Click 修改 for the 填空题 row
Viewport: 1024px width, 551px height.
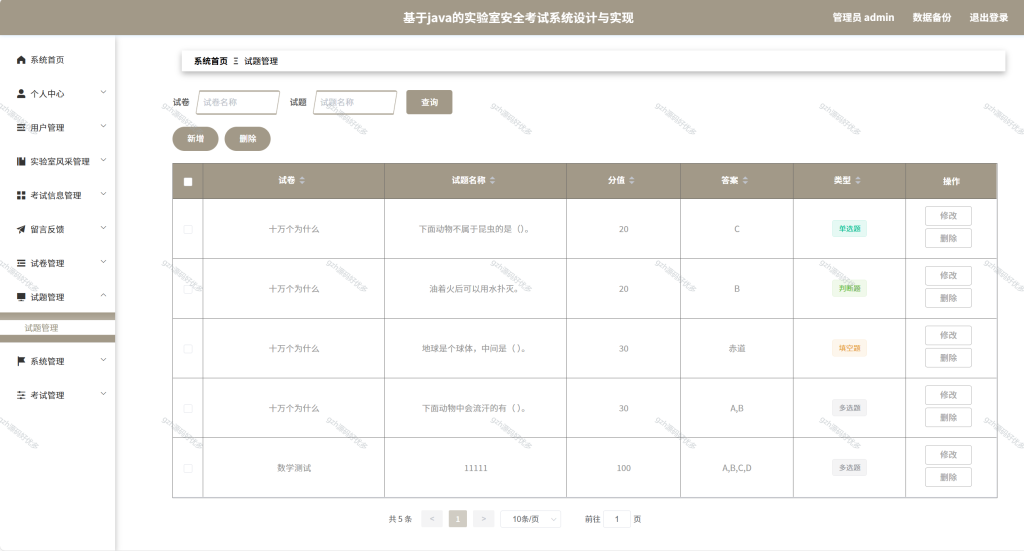[x=948, y=336]
